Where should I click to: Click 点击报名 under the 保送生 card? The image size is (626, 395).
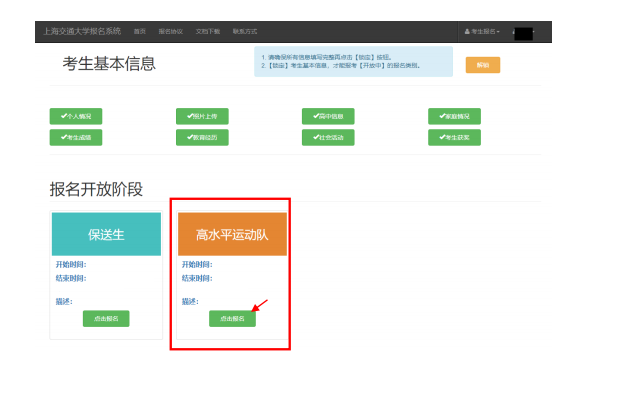pyautogui.click(x=106, y=319)
